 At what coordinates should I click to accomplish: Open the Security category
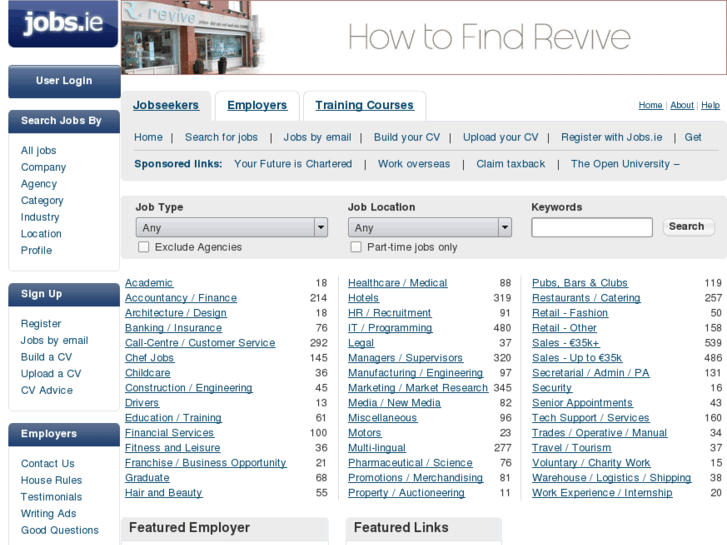click(552, 388)
